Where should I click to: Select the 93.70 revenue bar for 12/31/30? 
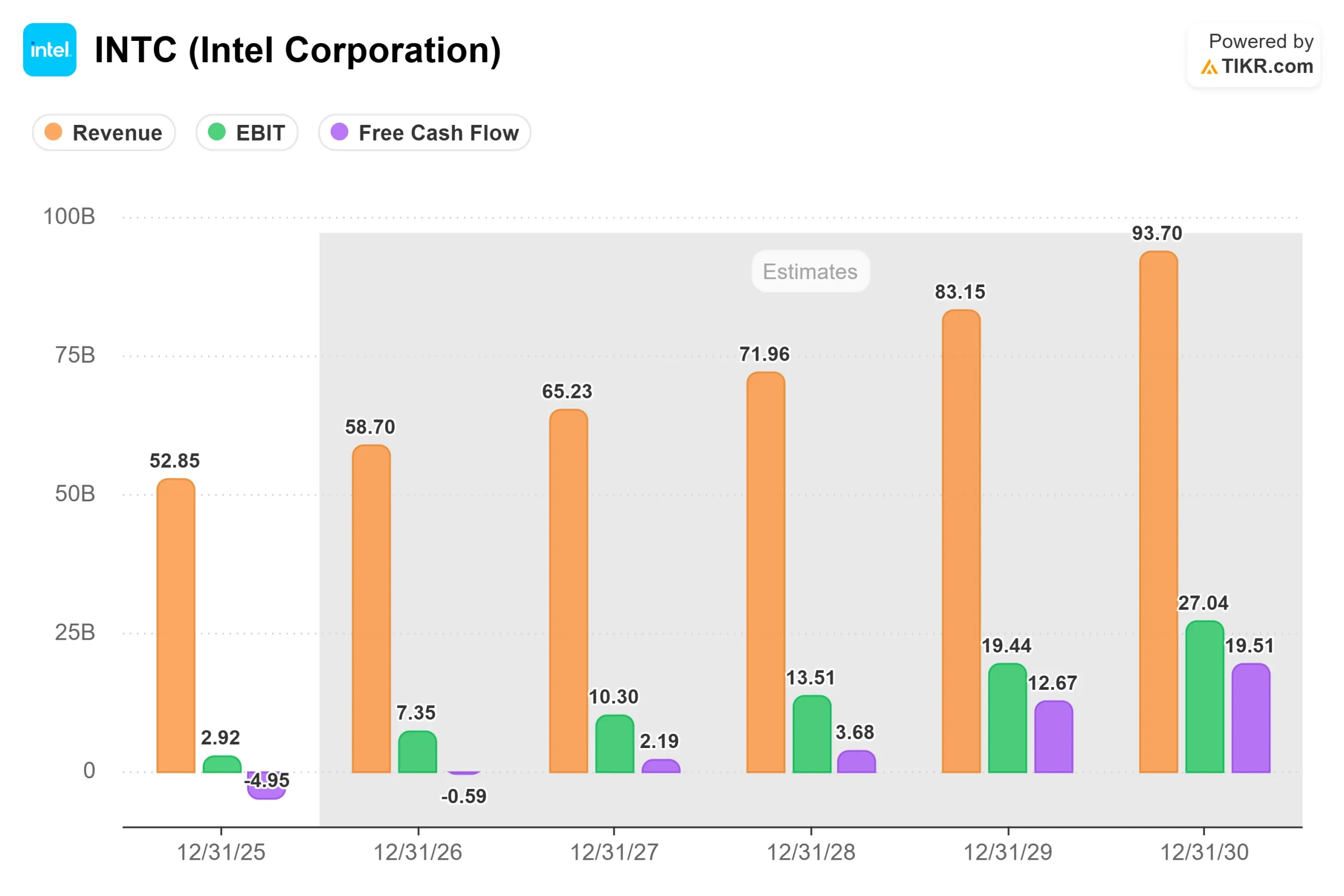click(1158, 512)
